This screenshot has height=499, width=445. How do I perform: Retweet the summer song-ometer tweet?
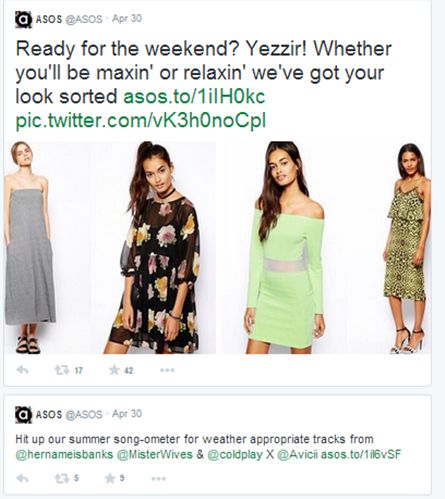coord(62,478)
